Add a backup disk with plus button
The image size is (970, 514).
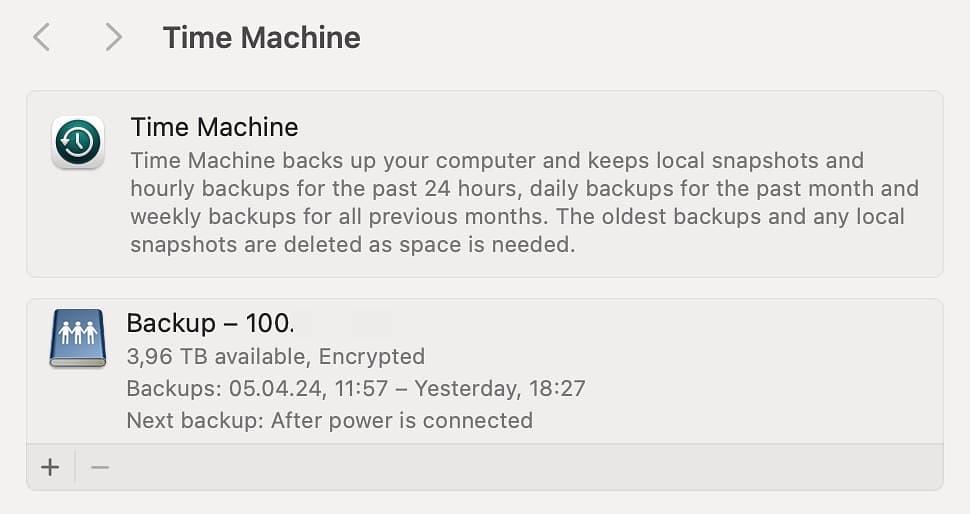50,467
